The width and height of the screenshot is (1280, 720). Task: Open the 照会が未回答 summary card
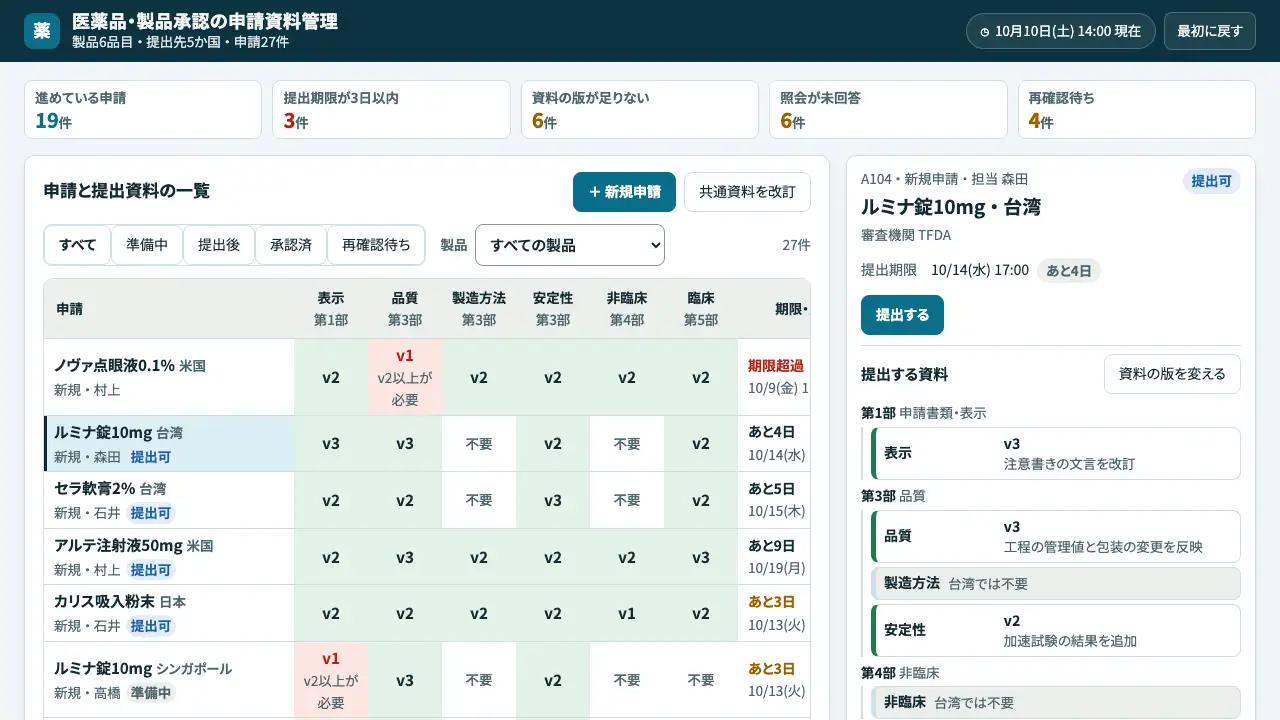click(888, 110)
